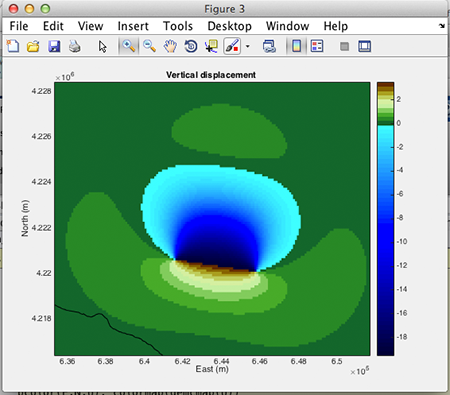Click the colorbar tick label -10
The width and height of the screenshot is (450, 395).
[402, 241]
